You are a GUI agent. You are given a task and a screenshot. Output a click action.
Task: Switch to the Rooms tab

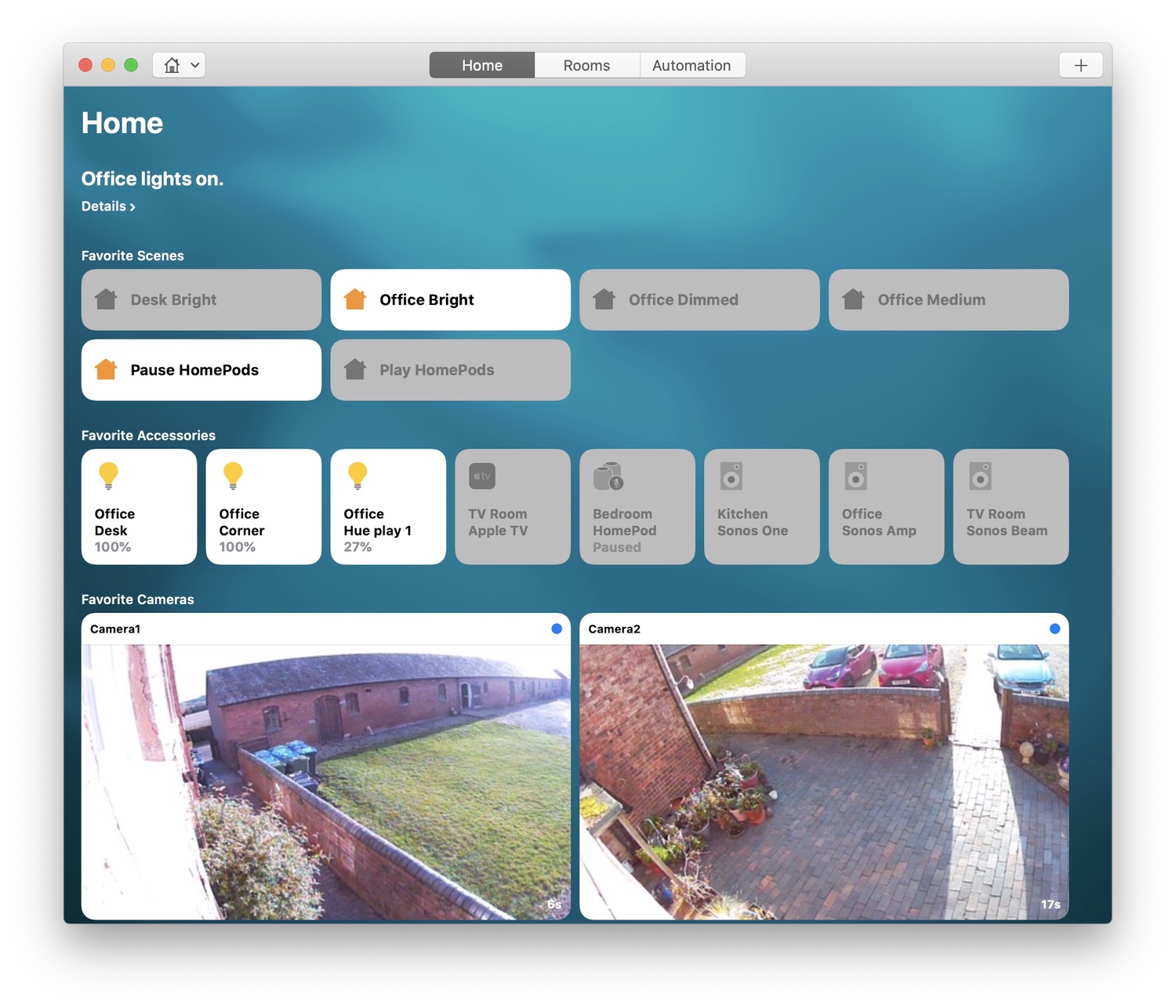click(x=586, y=65)
